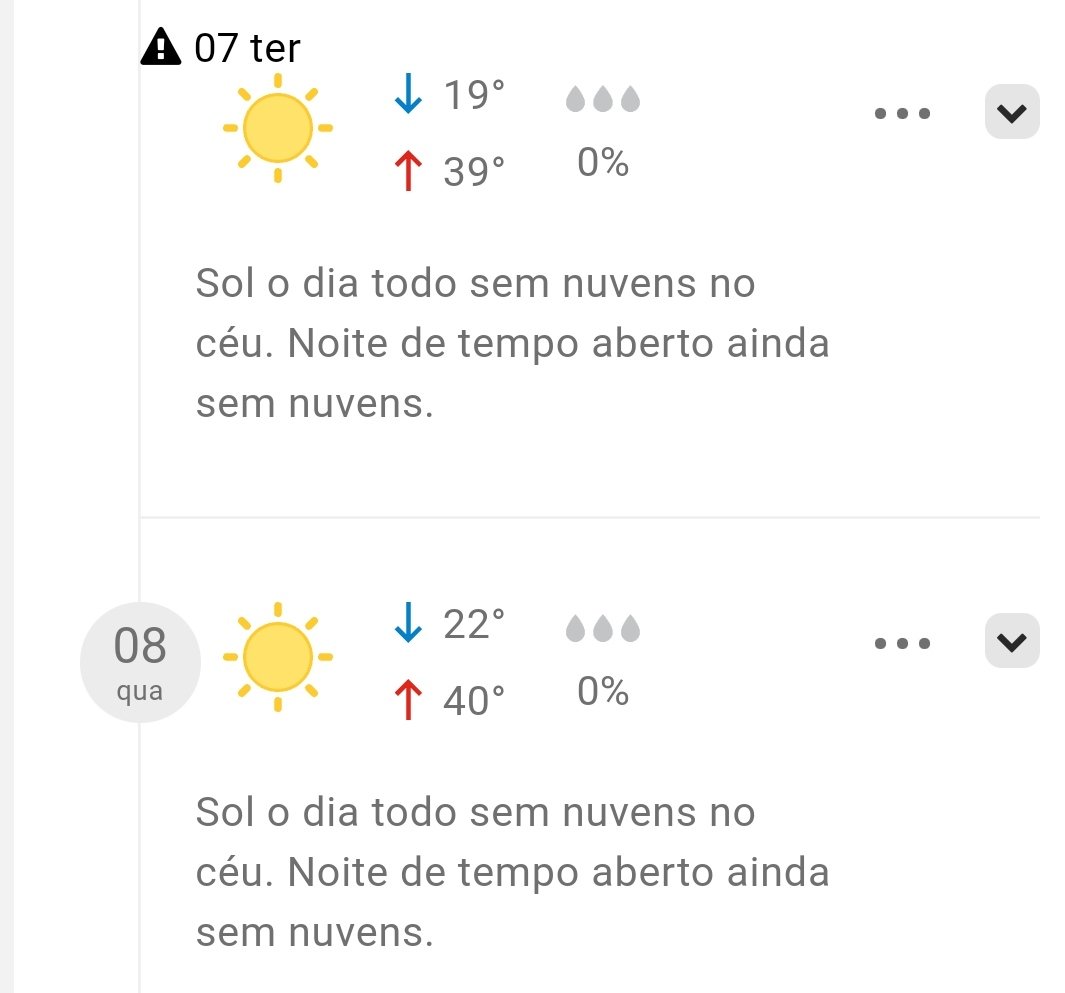Expand the 08 qua forecast details chevron
The height and width of the screenshot is (993, 1065).
(x=1012, y=641)
